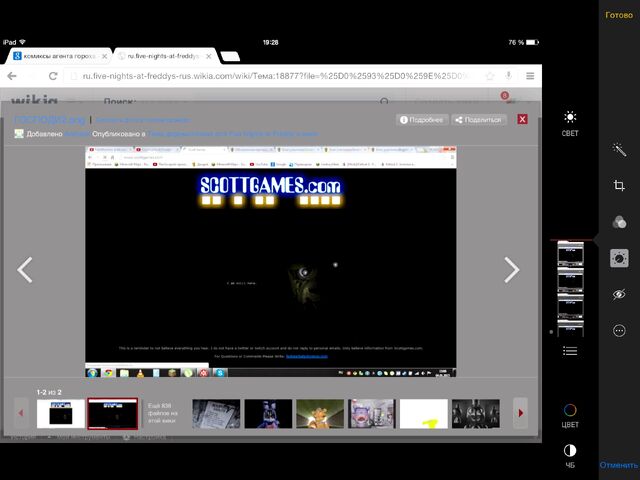Reload the page in Chrome

pos(53,76)
